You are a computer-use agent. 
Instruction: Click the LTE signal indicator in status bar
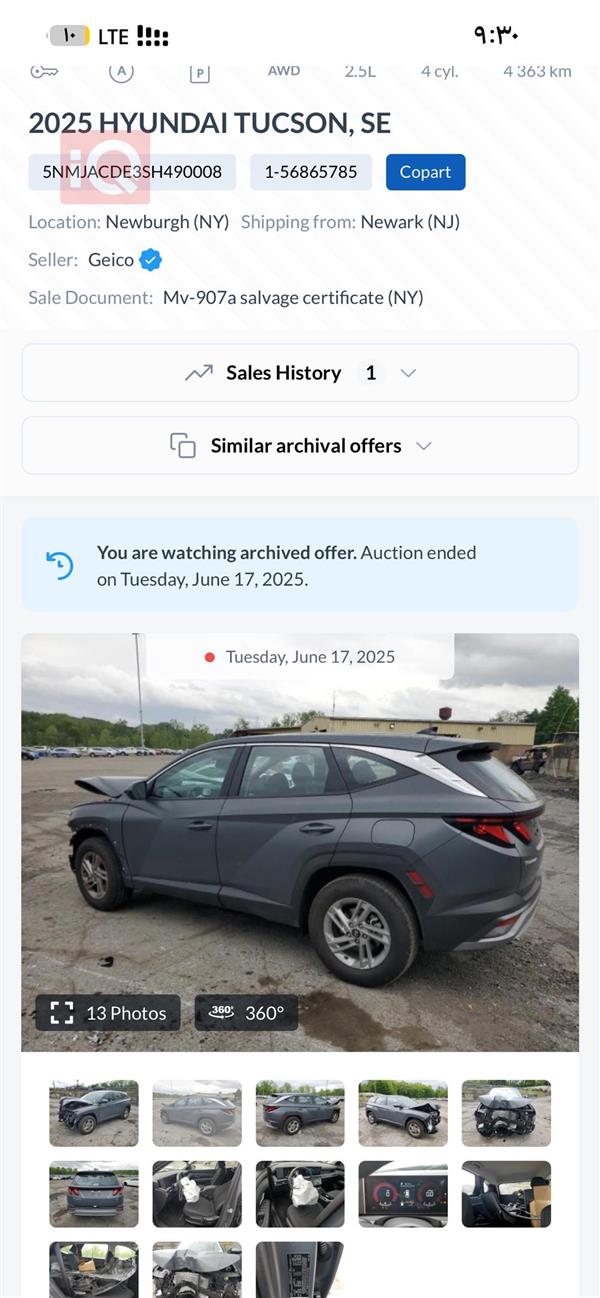(x=110, y=36)
